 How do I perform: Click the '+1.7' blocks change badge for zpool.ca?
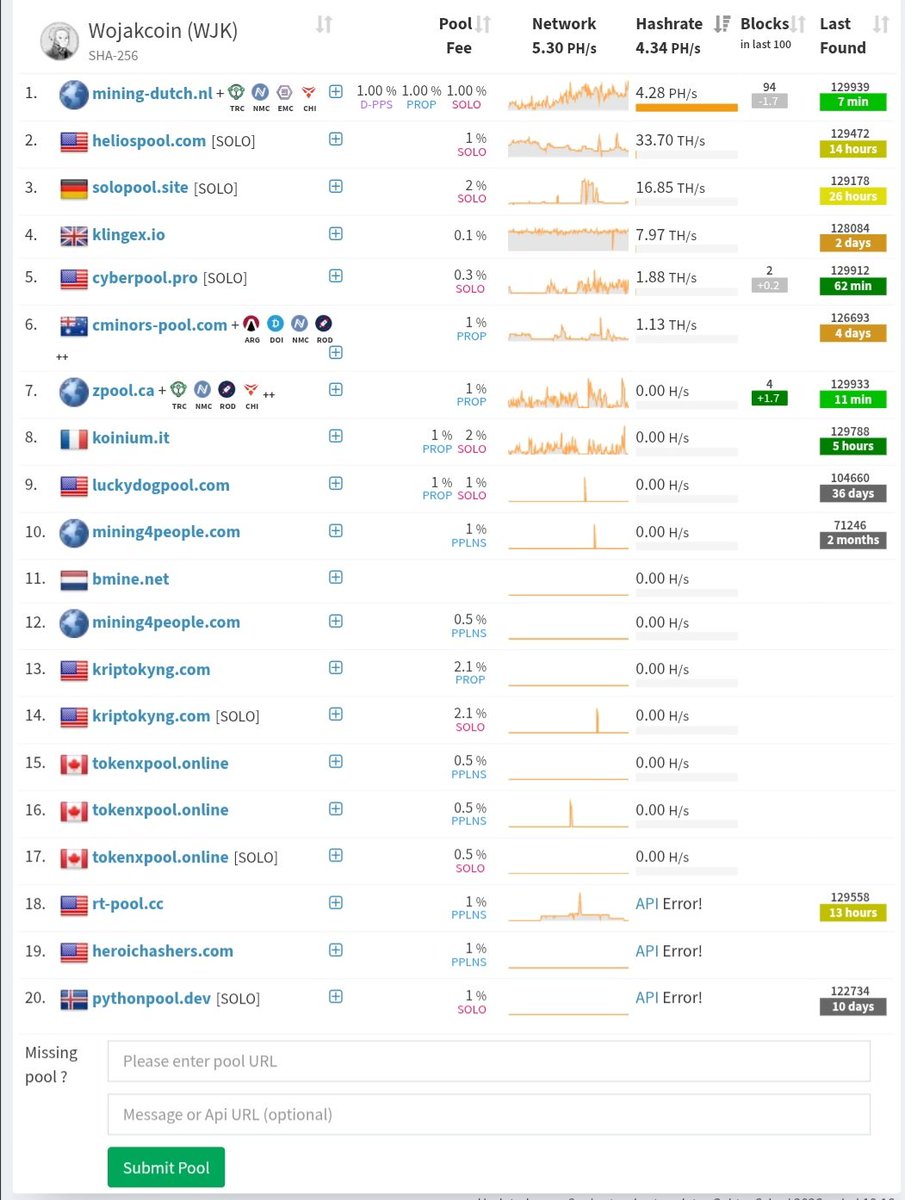pos(769,398)
